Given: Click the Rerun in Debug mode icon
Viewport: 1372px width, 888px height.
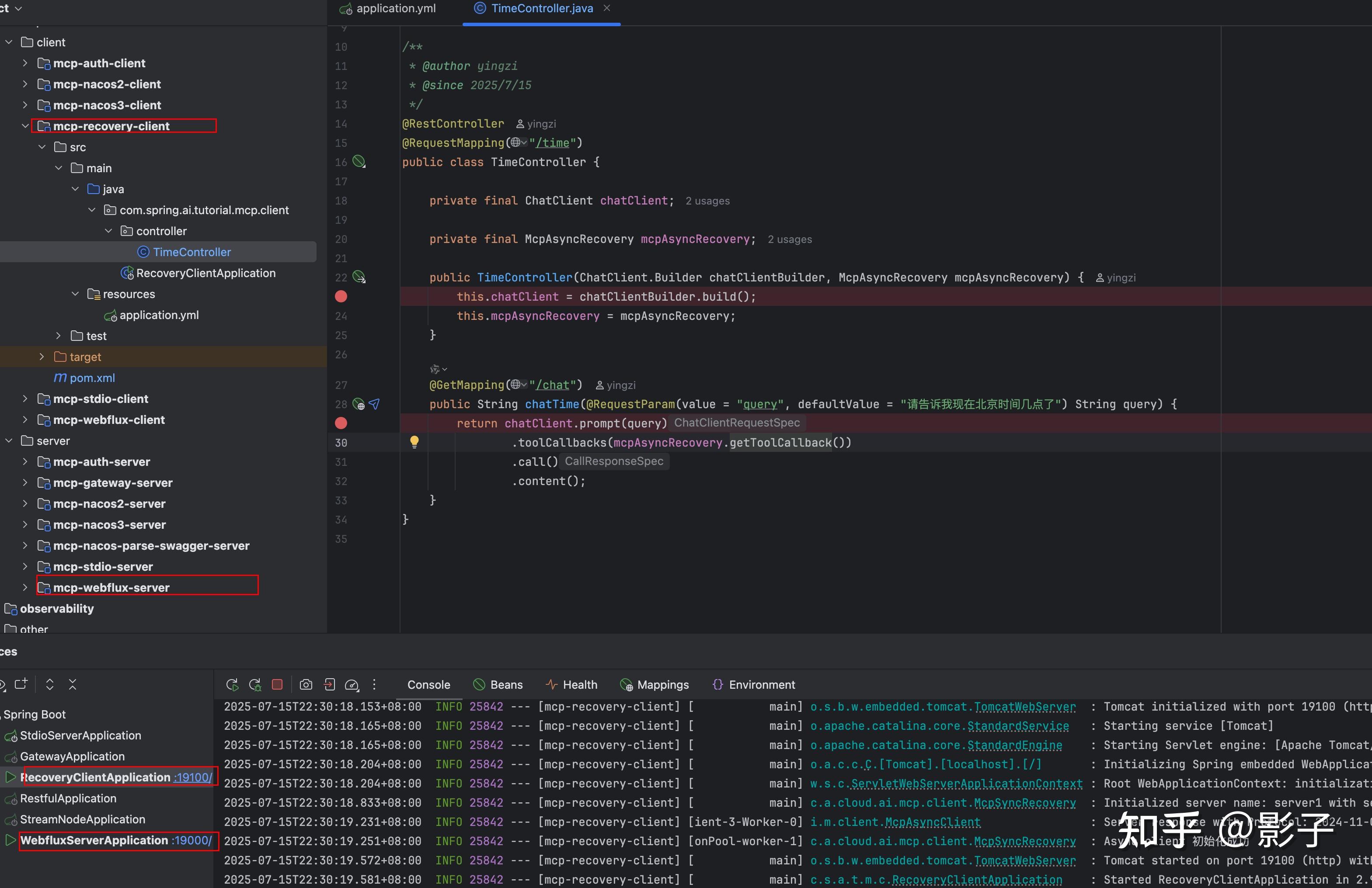Looking at the screenshot, I should 255,685.
